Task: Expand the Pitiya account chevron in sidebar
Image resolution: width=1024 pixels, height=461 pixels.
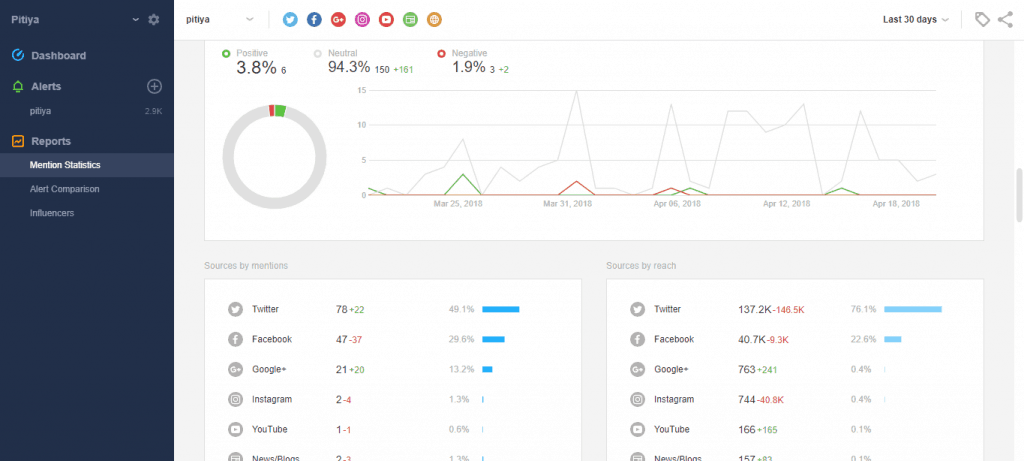Action: pos(136,20)
